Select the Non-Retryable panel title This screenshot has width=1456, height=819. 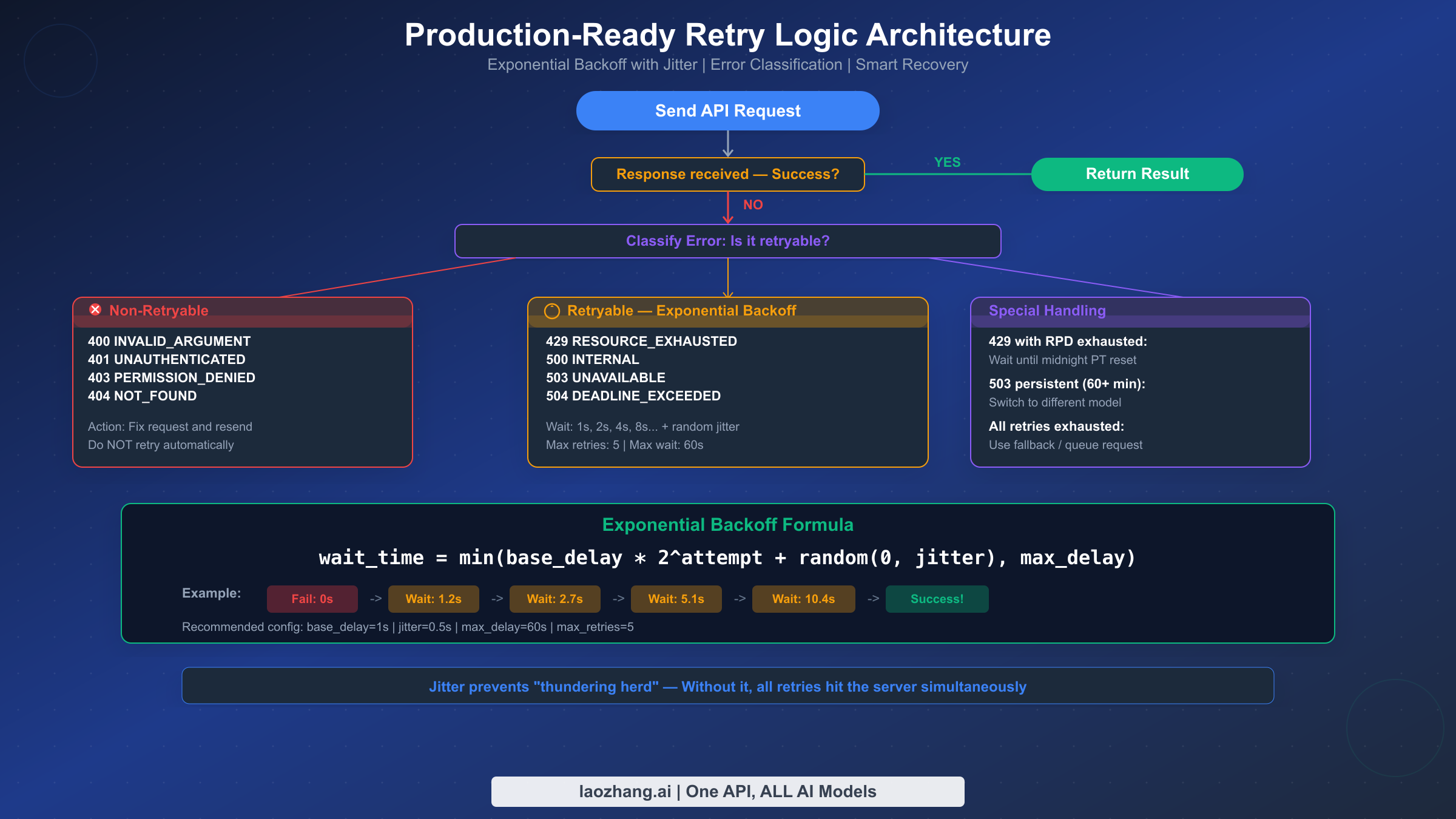point(159,311)
